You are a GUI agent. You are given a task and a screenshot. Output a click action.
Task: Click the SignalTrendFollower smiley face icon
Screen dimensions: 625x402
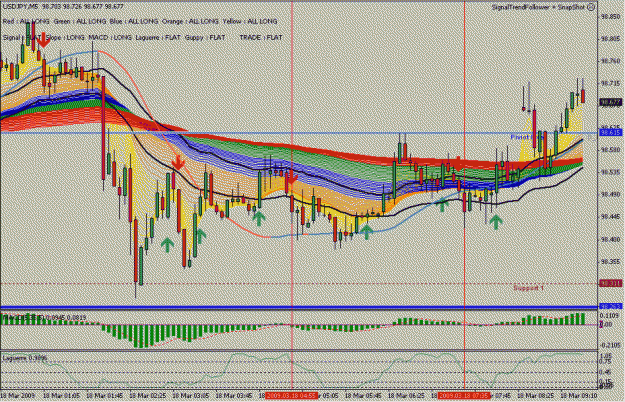(591, 7)
